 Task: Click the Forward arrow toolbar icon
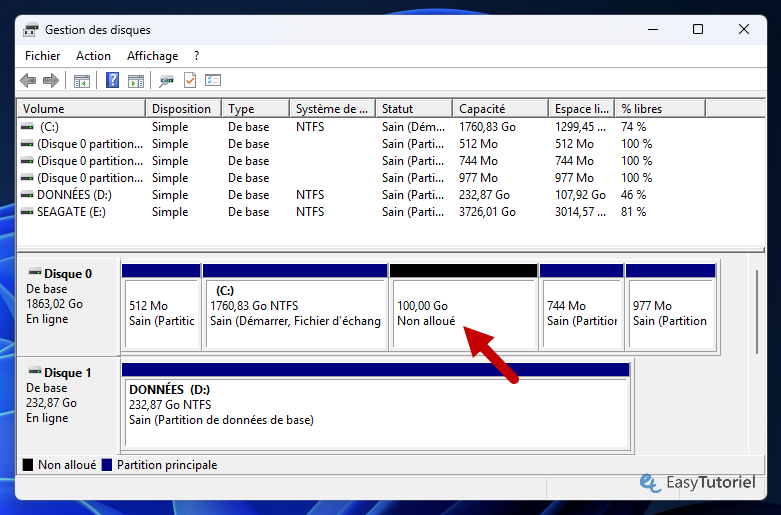click(50, 80)
